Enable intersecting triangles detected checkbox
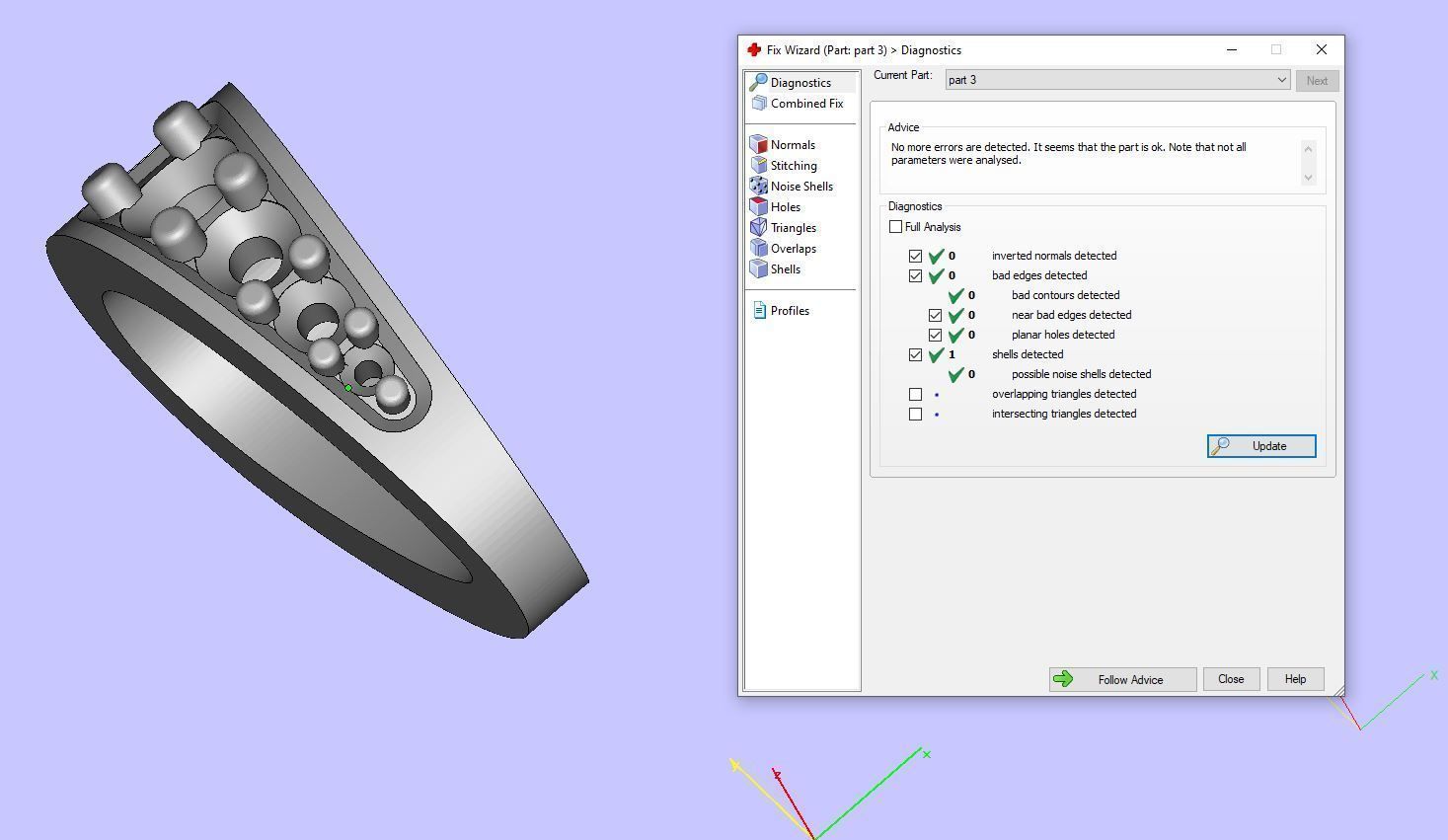This screenshot has height=840, width=1448. tap(915, 414)
